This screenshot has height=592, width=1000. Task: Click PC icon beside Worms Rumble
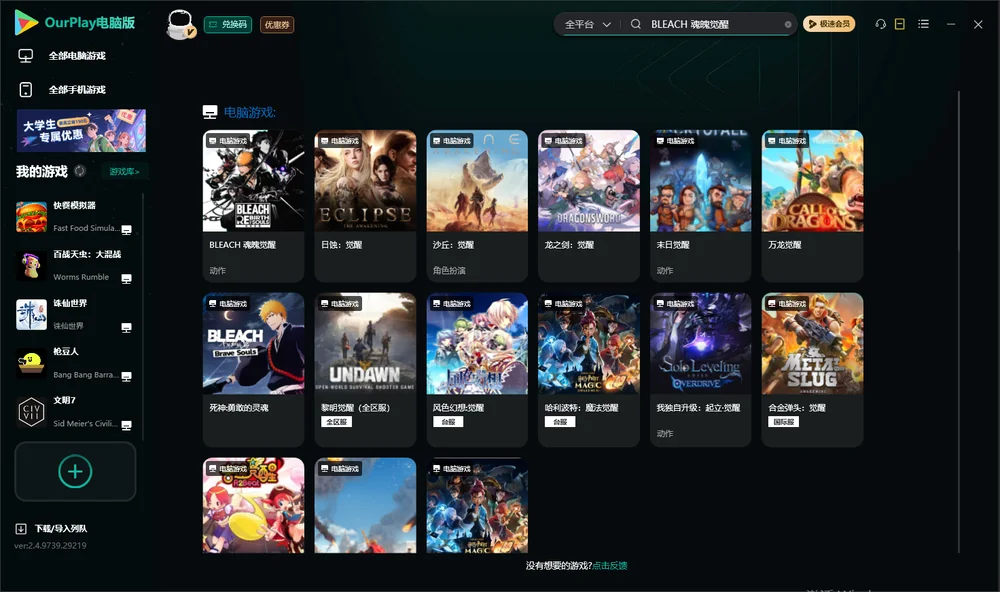coord(126,279)
